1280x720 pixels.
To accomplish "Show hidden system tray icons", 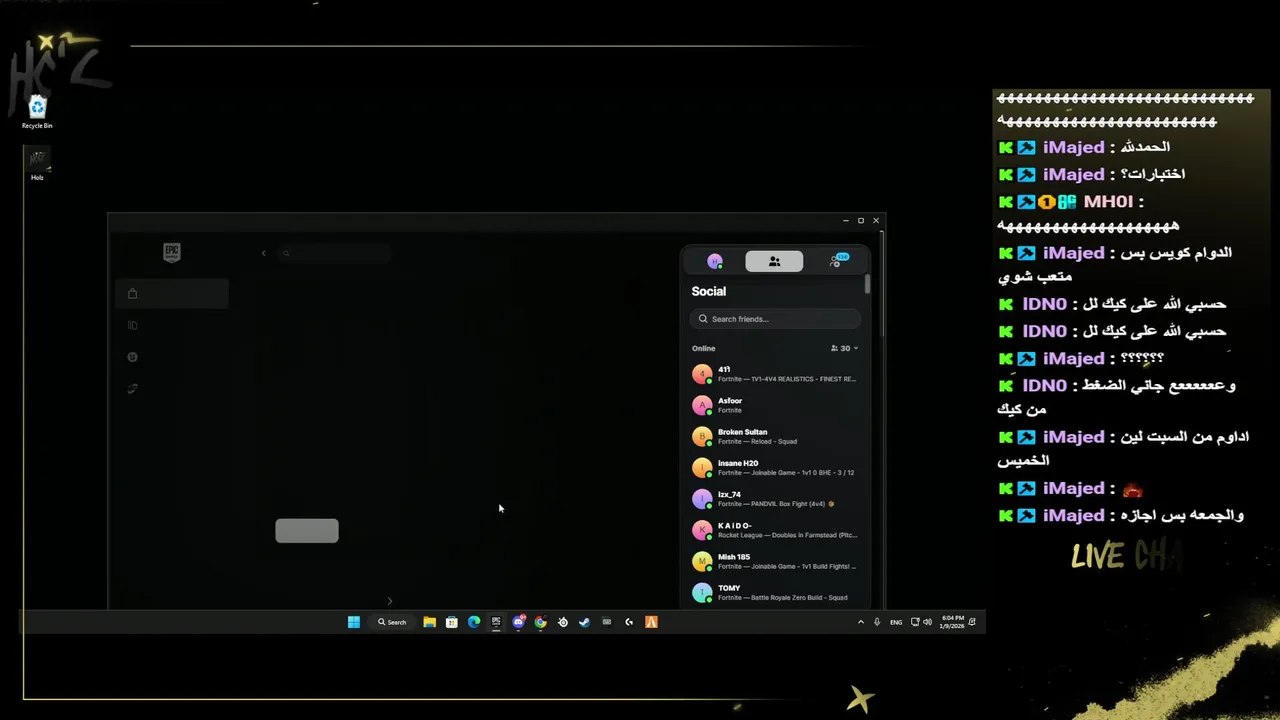I will [861, 622].
